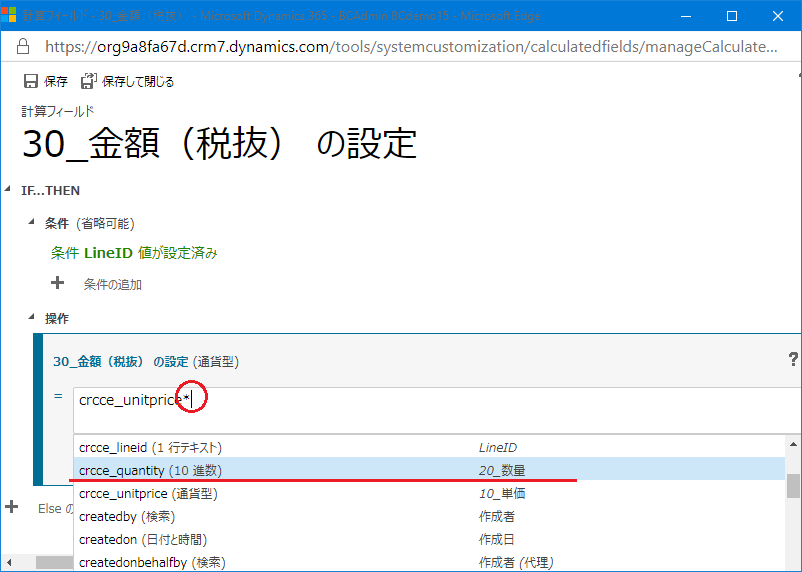Collapse the 操作 section
The width and height of the screenshot is (802, 572).
coord(31,317)
